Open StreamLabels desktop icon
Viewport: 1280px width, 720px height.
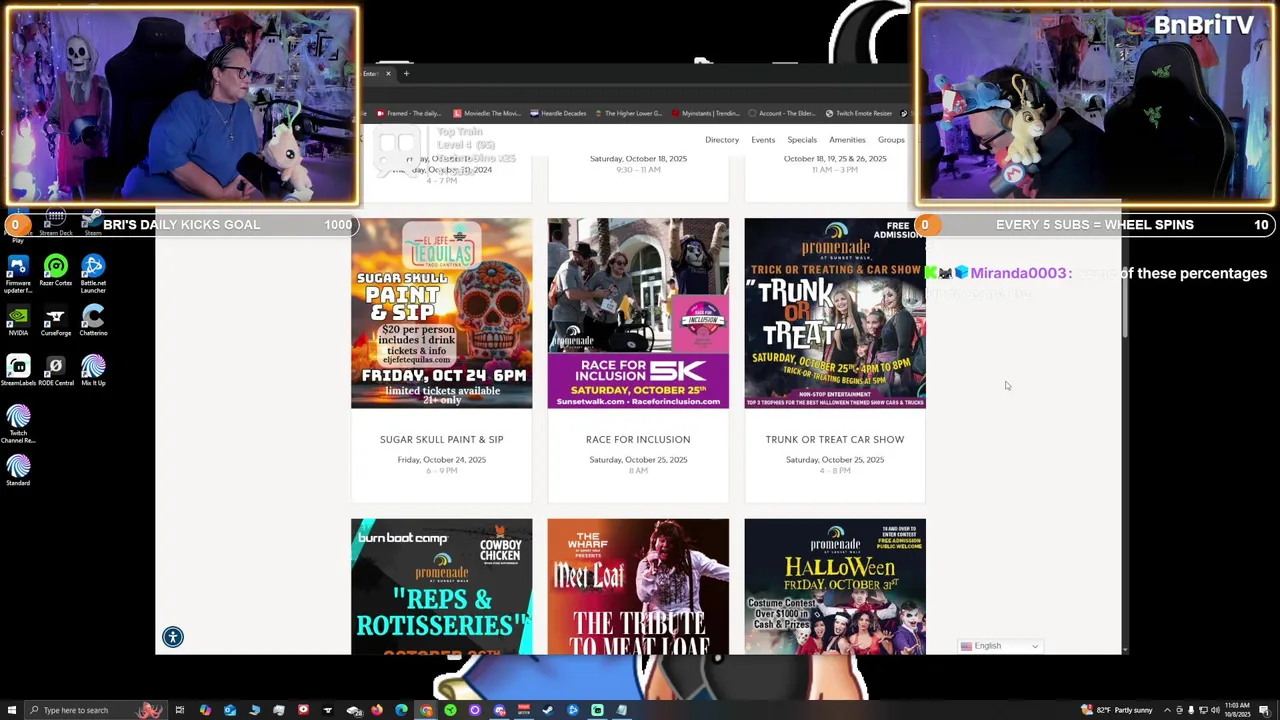[x=18, y=371]
